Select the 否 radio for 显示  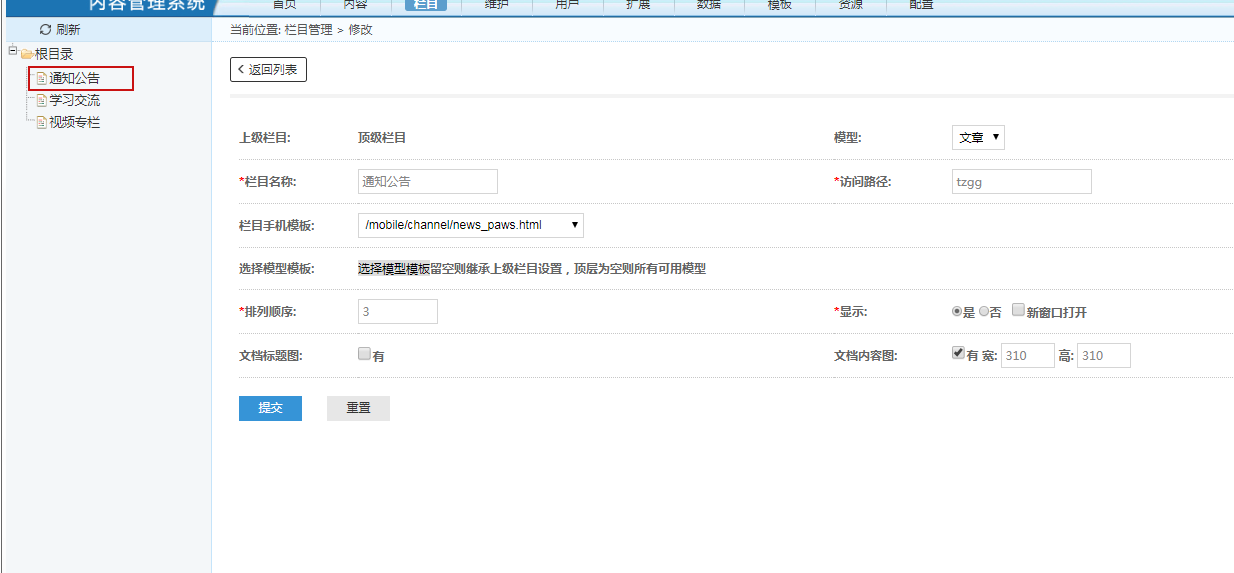coord(984,312)
